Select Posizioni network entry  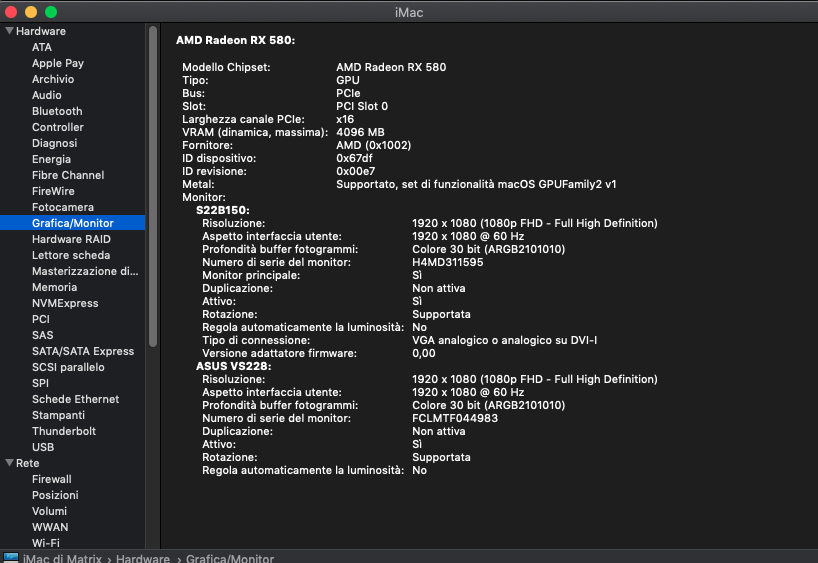(55, 495)
